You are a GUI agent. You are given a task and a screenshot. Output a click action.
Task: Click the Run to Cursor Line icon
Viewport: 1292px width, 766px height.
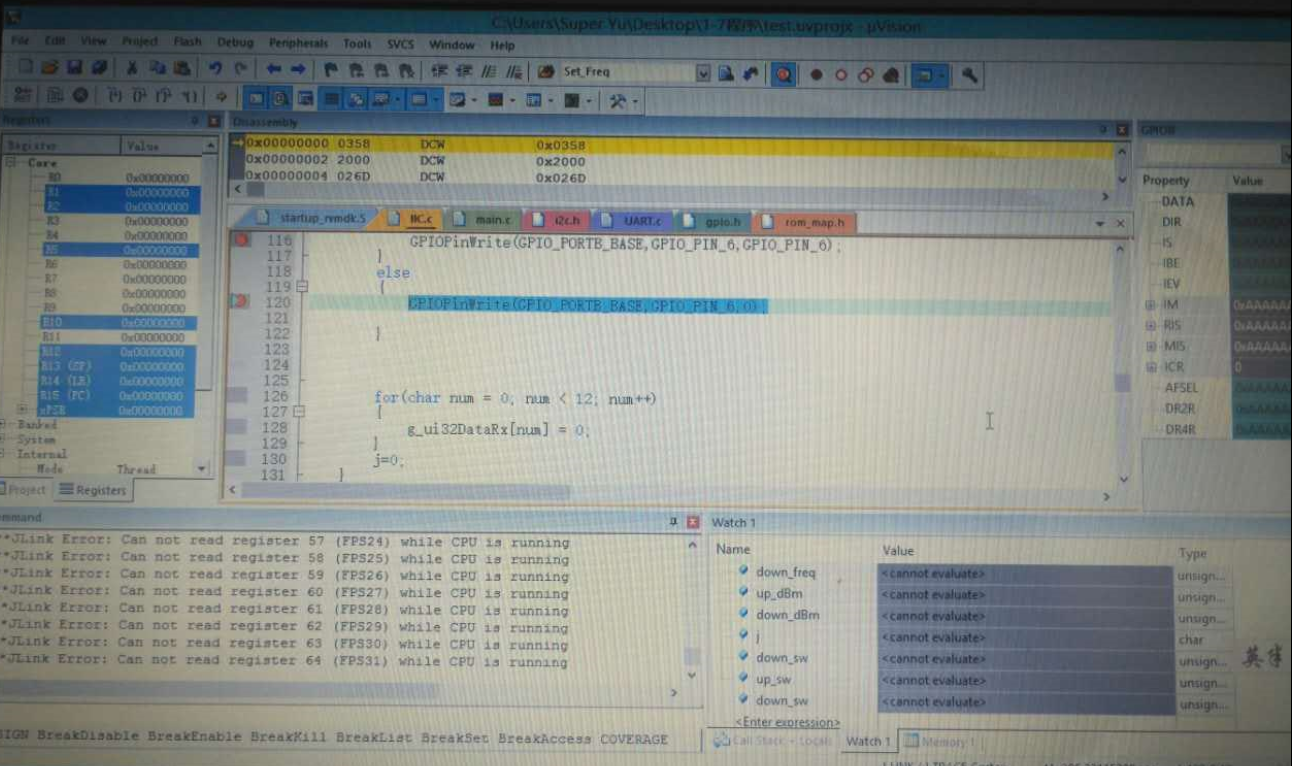(x=189, y=96)
